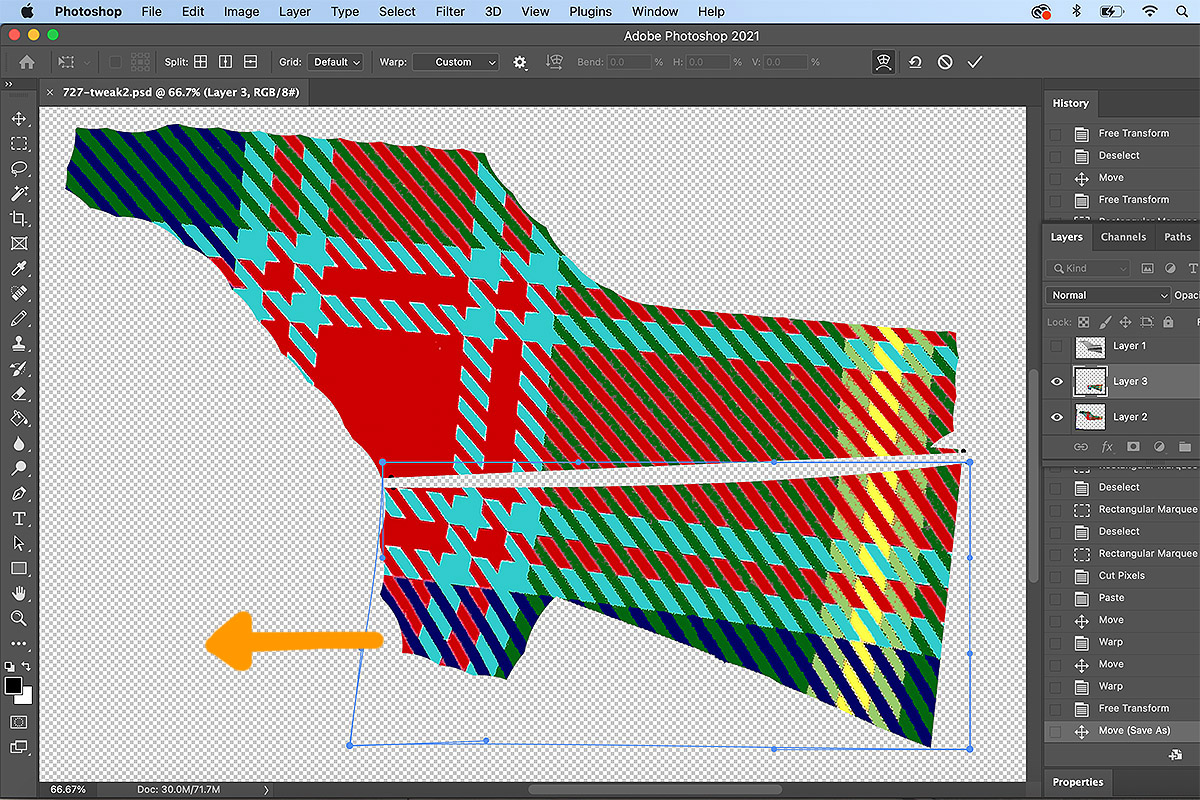Image resolution: width=1200 pixels, height=800 pixels.
Task: Click change warp orientation icon
Action: click(554, 62)
